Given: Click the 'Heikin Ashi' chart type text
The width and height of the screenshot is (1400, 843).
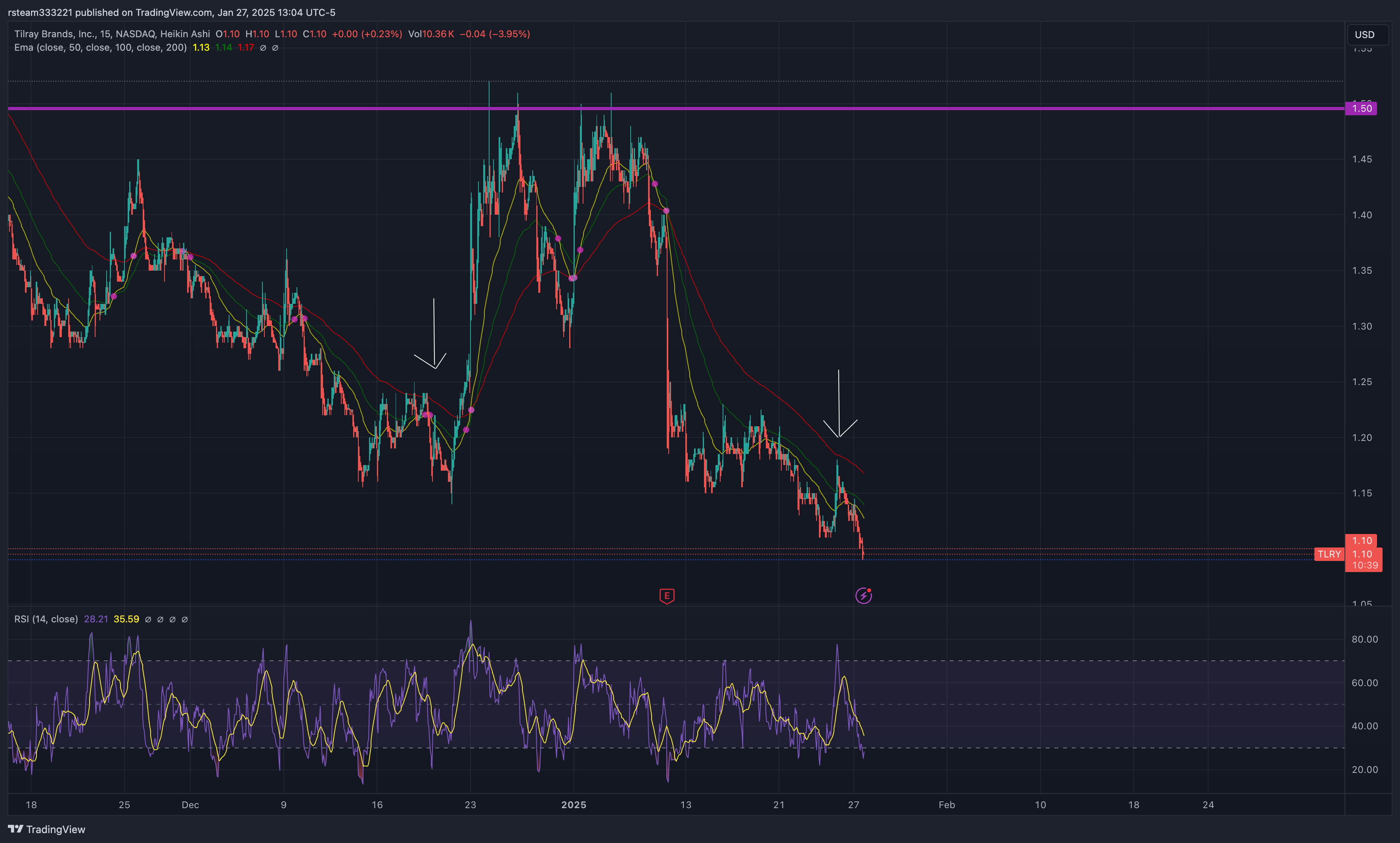Looking at the screenshot, I should click(185, 34).
